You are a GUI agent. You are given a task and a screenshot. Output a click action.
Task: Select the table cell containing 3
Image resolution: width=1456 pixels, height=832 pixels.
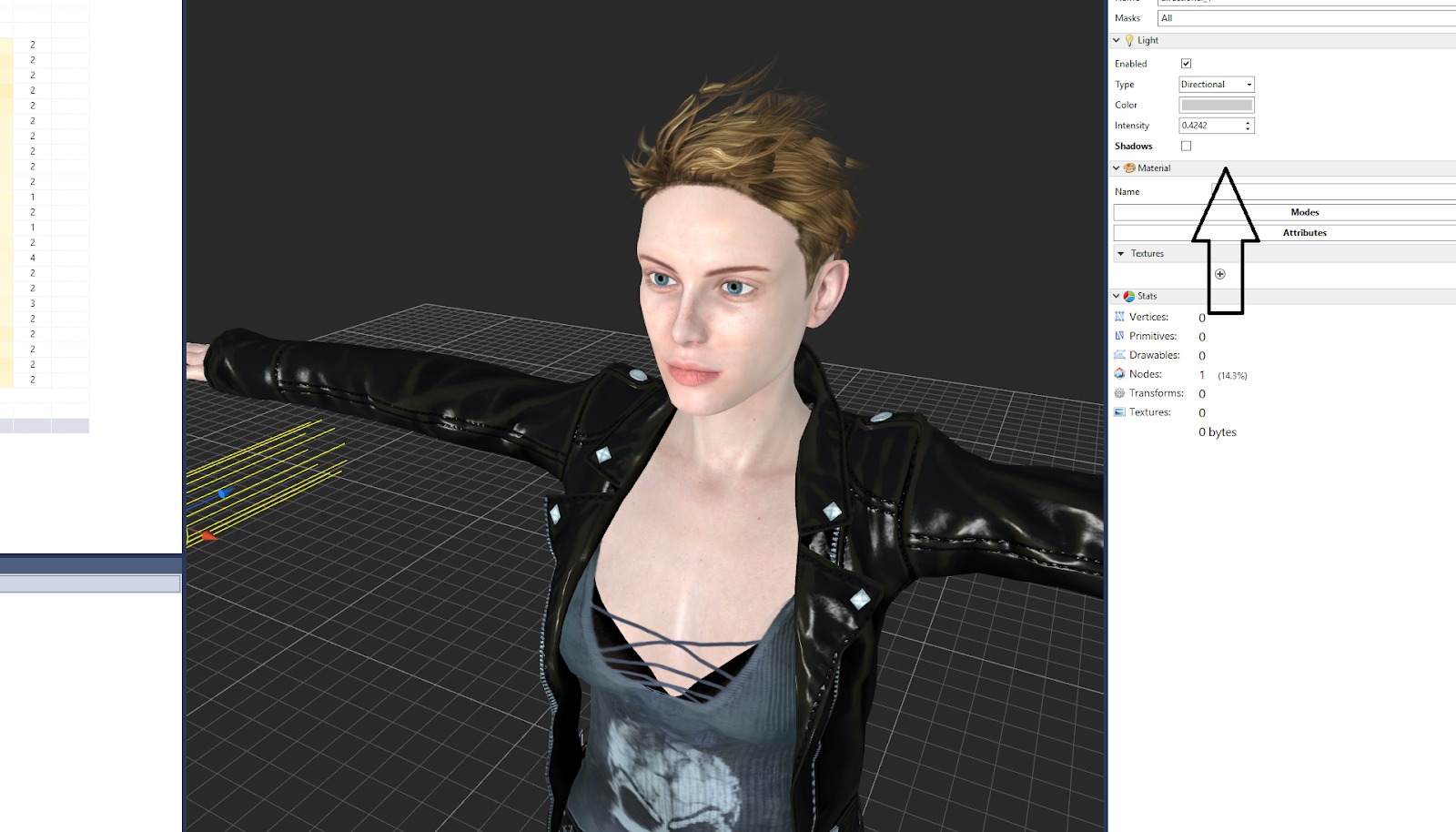click(x=33, y=303)
